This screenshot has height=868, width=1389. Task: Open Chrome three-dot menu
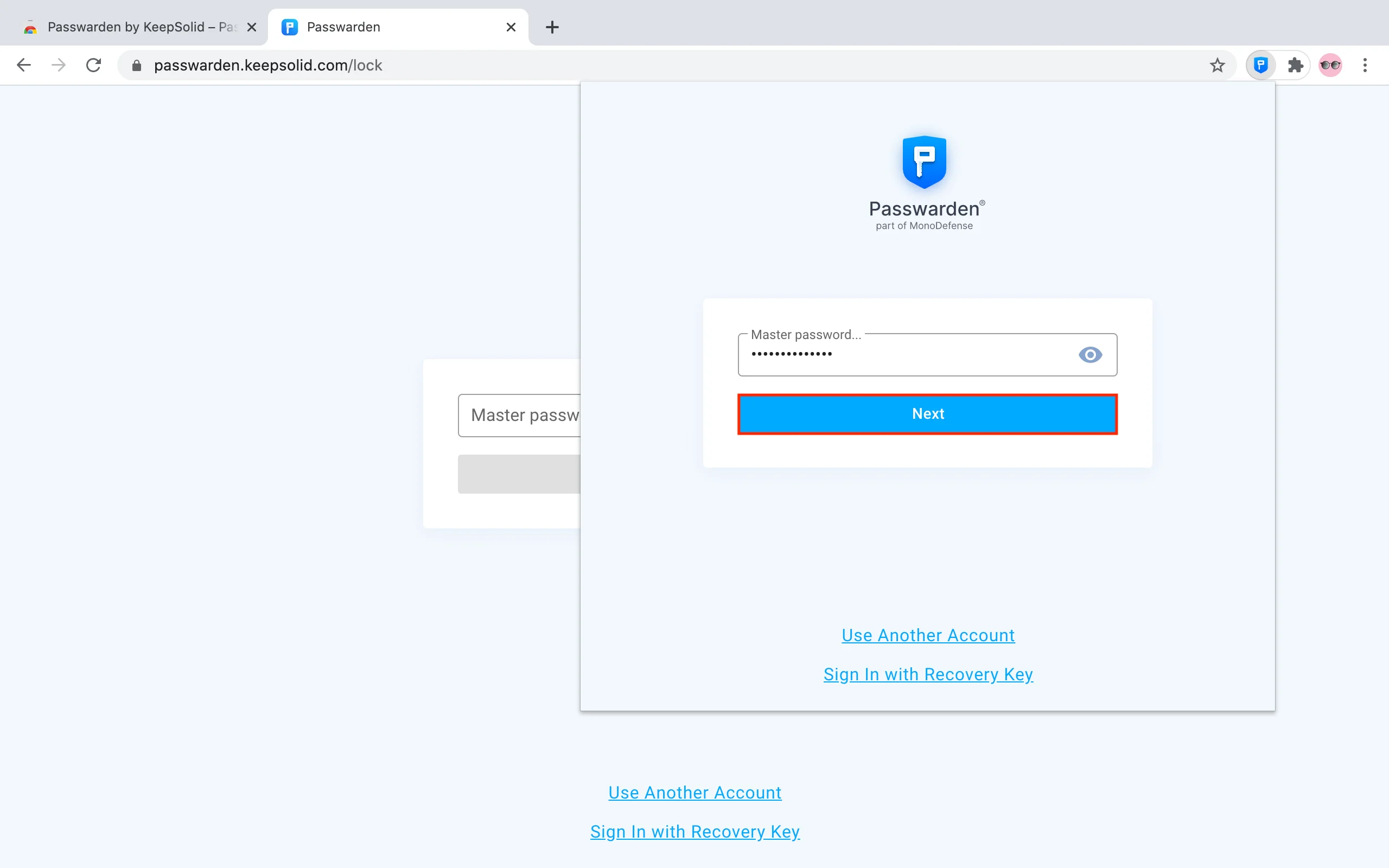click(1365, 65)
